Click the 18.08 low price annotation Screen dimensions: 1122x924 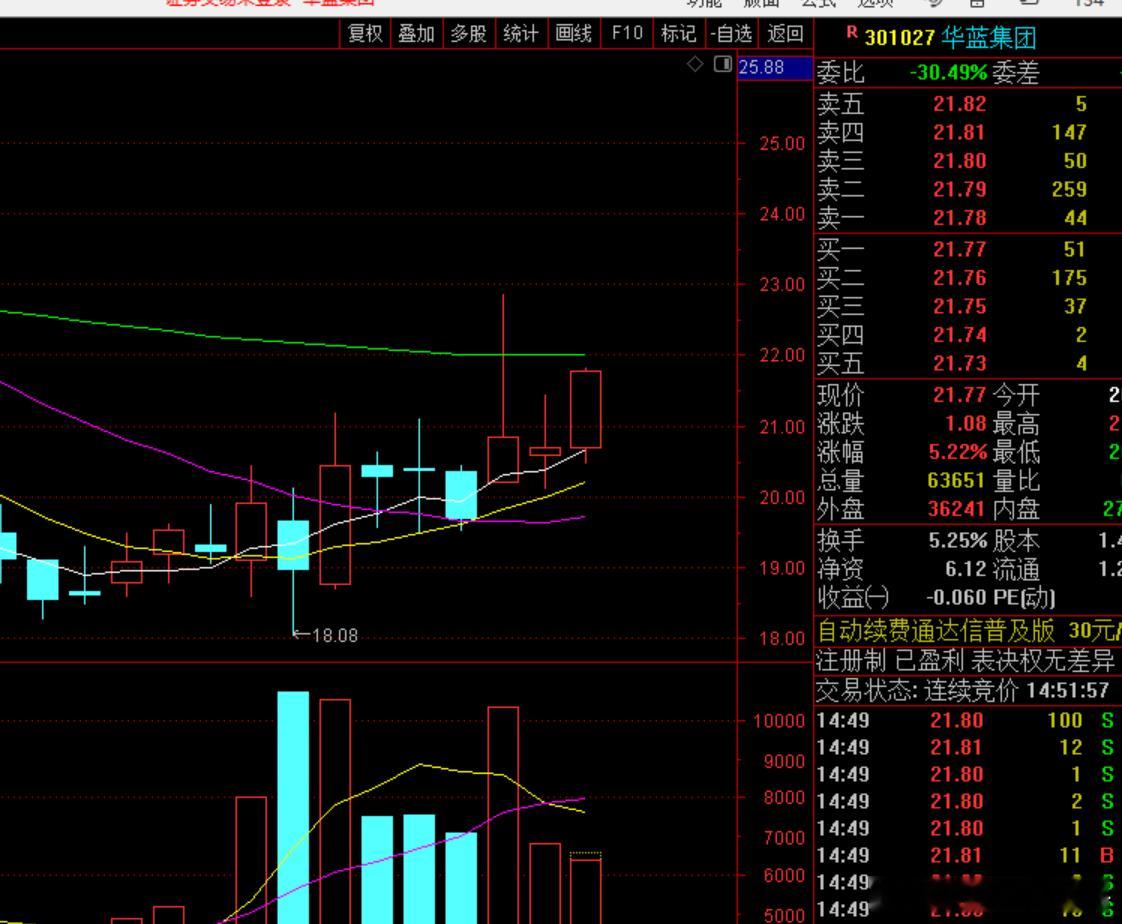(335, 636)
